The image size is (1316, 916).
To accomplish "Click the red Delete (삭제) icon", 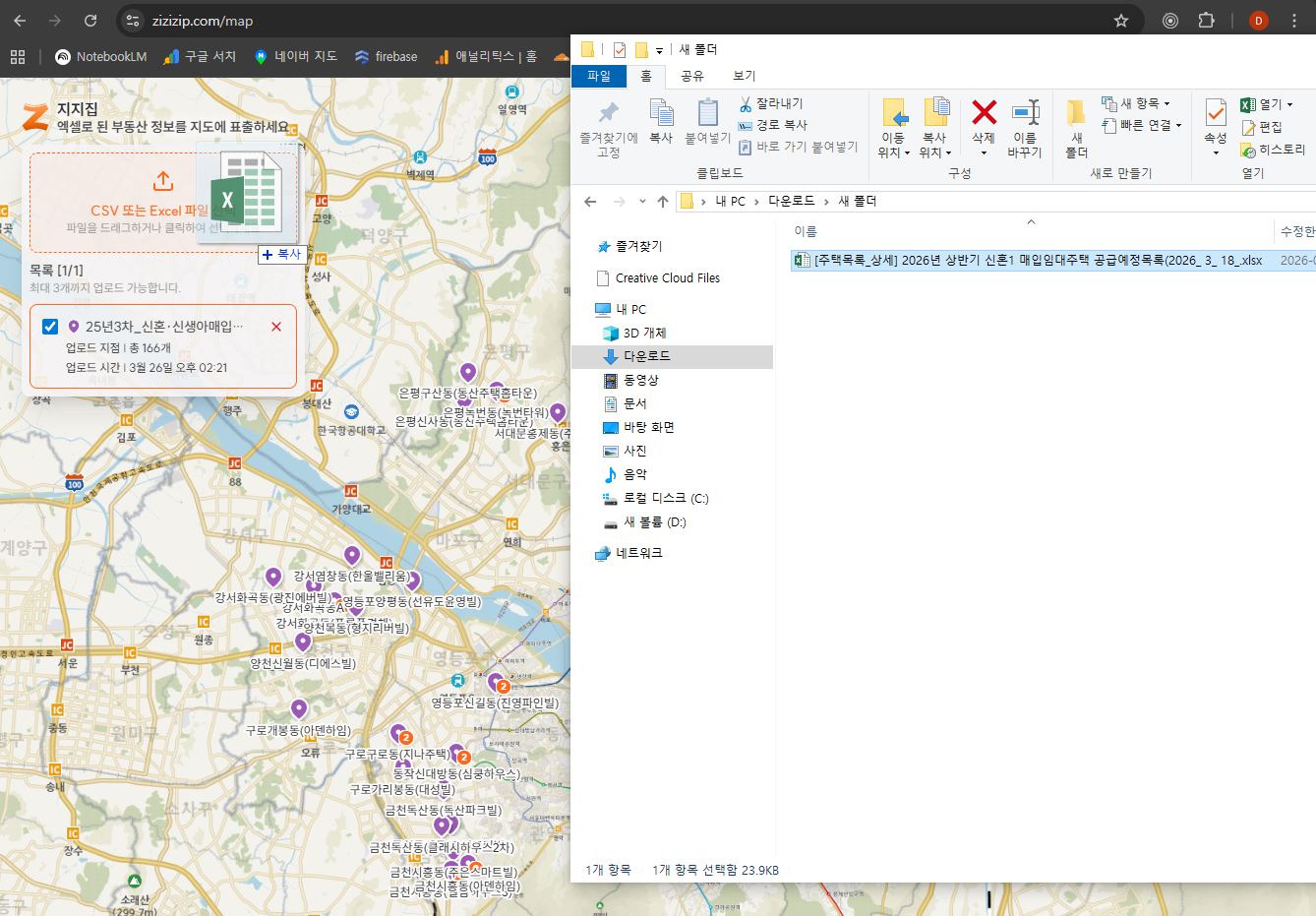I will pyautogui.click(x=984, y=113).
